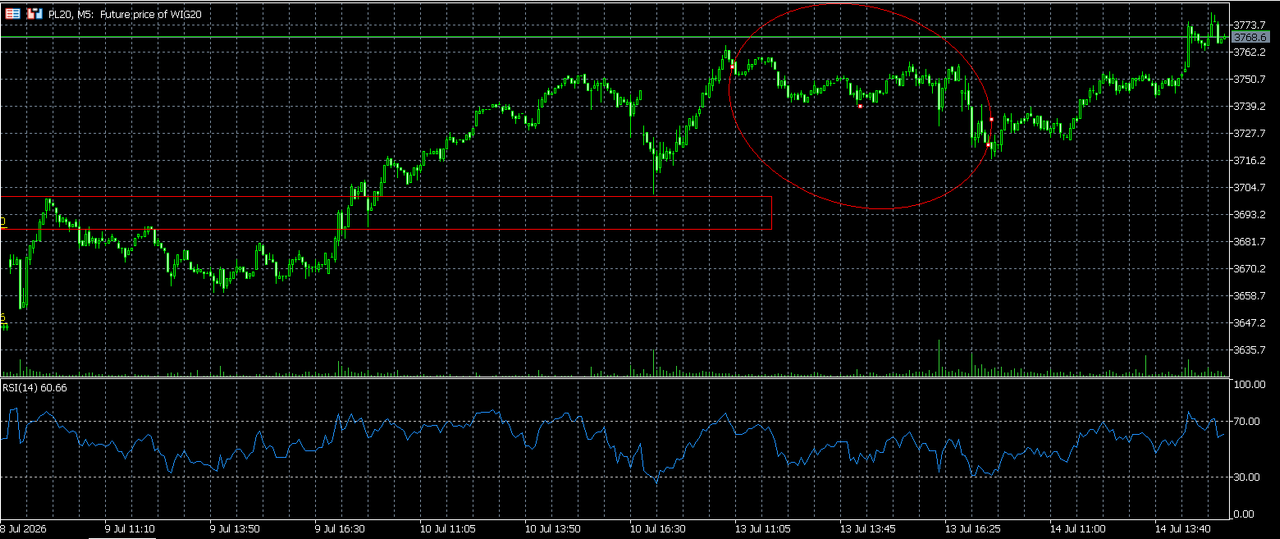Click time axis label '9 Jul 11:10'
Image resolution: width=1280 pixels, height=539 pixels.
130,527
